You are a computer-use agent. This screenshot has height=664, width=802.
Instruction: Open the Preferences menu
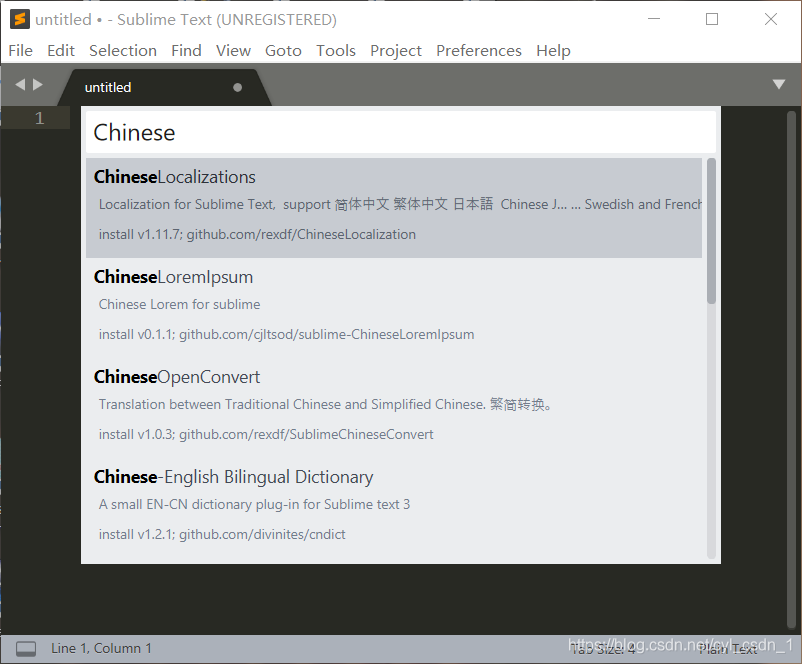(x=479, y=51)
